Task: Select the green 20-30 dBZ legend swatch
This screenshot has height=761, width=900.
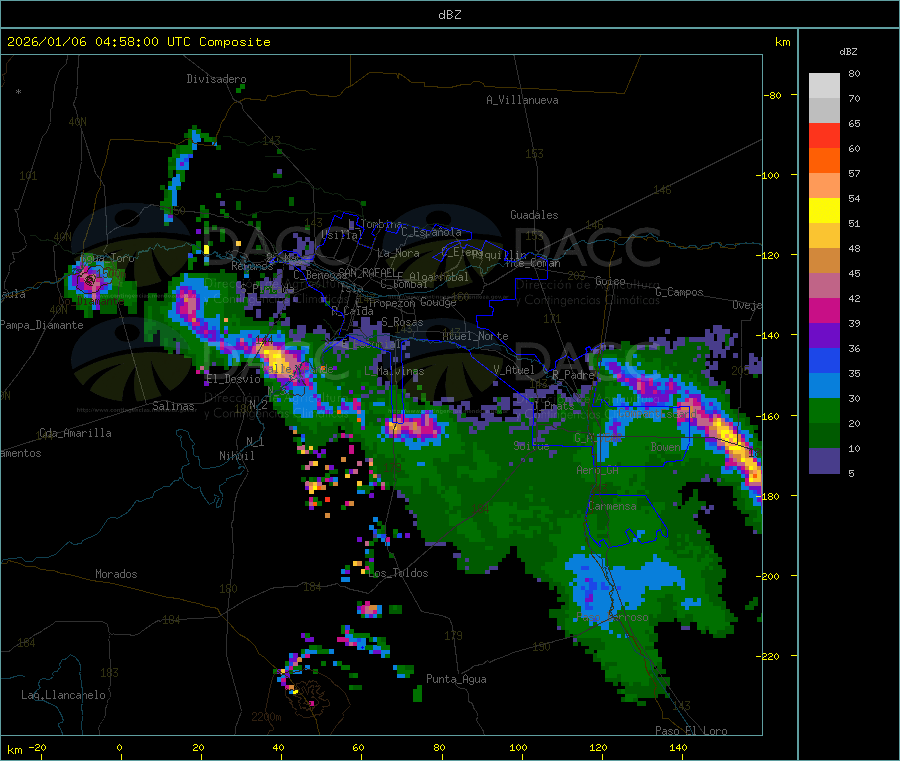Action: pos(824,410)
